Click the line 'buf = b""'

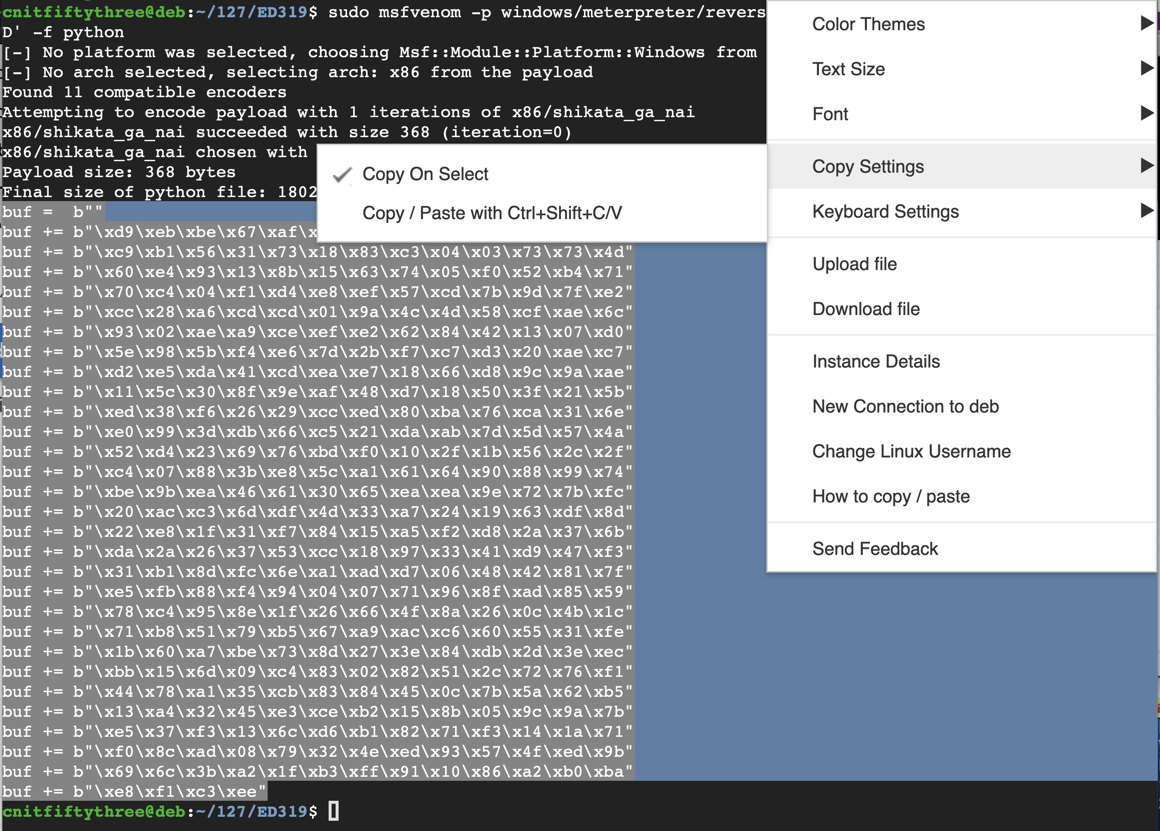coord(52,212)
